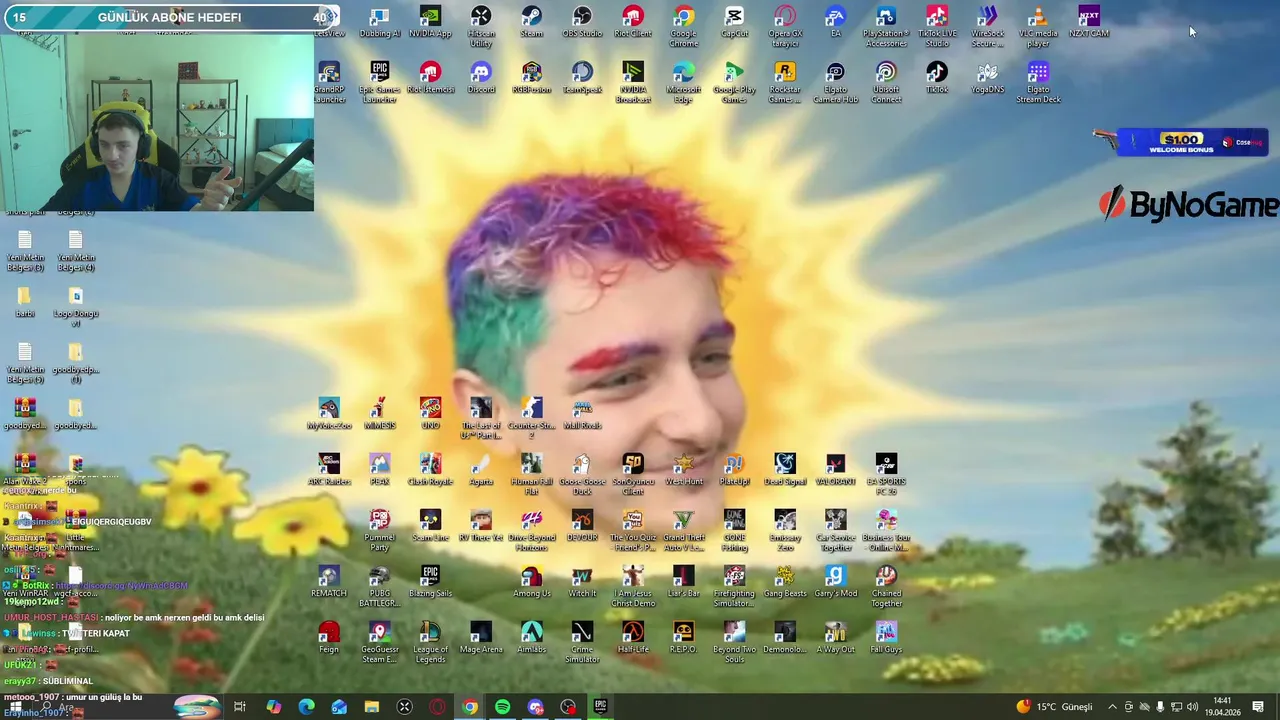The width and height of the screenshot is (1280, 720).
Task: Open the Aimlabs desktop shortcut
Action: tap(532, 637)
